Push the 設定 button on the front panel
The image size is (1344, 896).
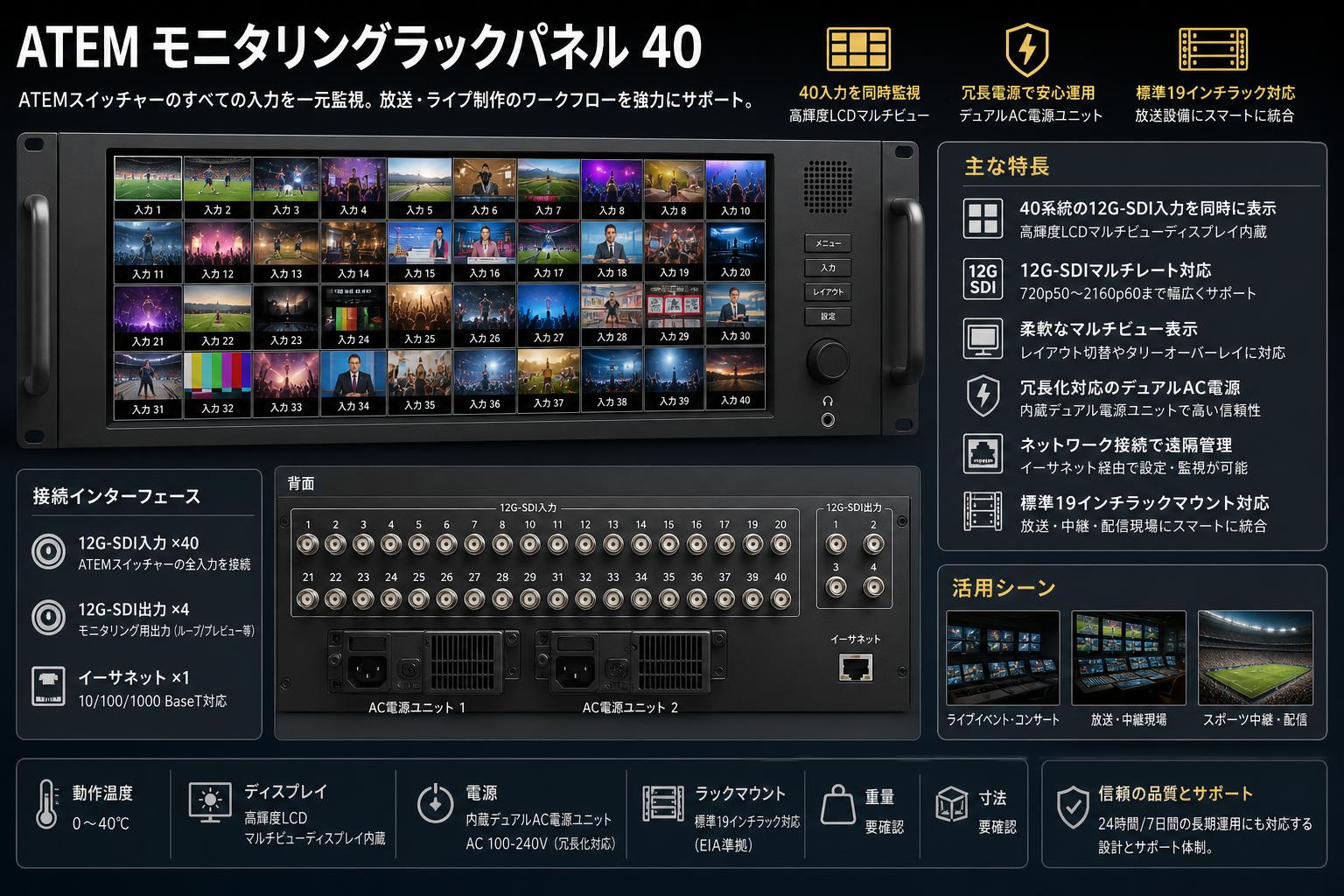828,317
